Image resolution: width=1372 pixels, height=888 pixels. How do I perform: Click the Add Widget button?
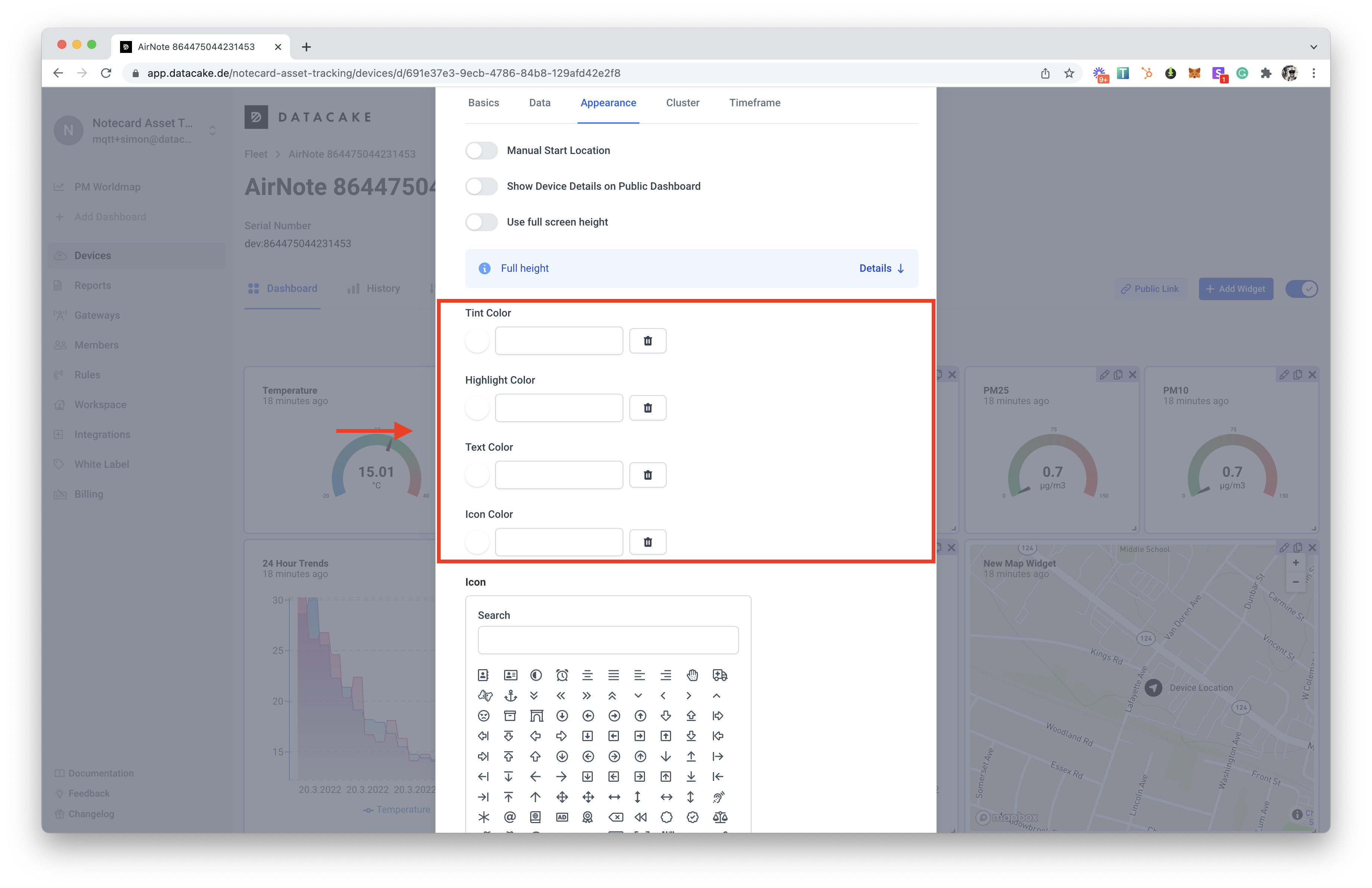pyautogui.click(x=1236, y=289)
